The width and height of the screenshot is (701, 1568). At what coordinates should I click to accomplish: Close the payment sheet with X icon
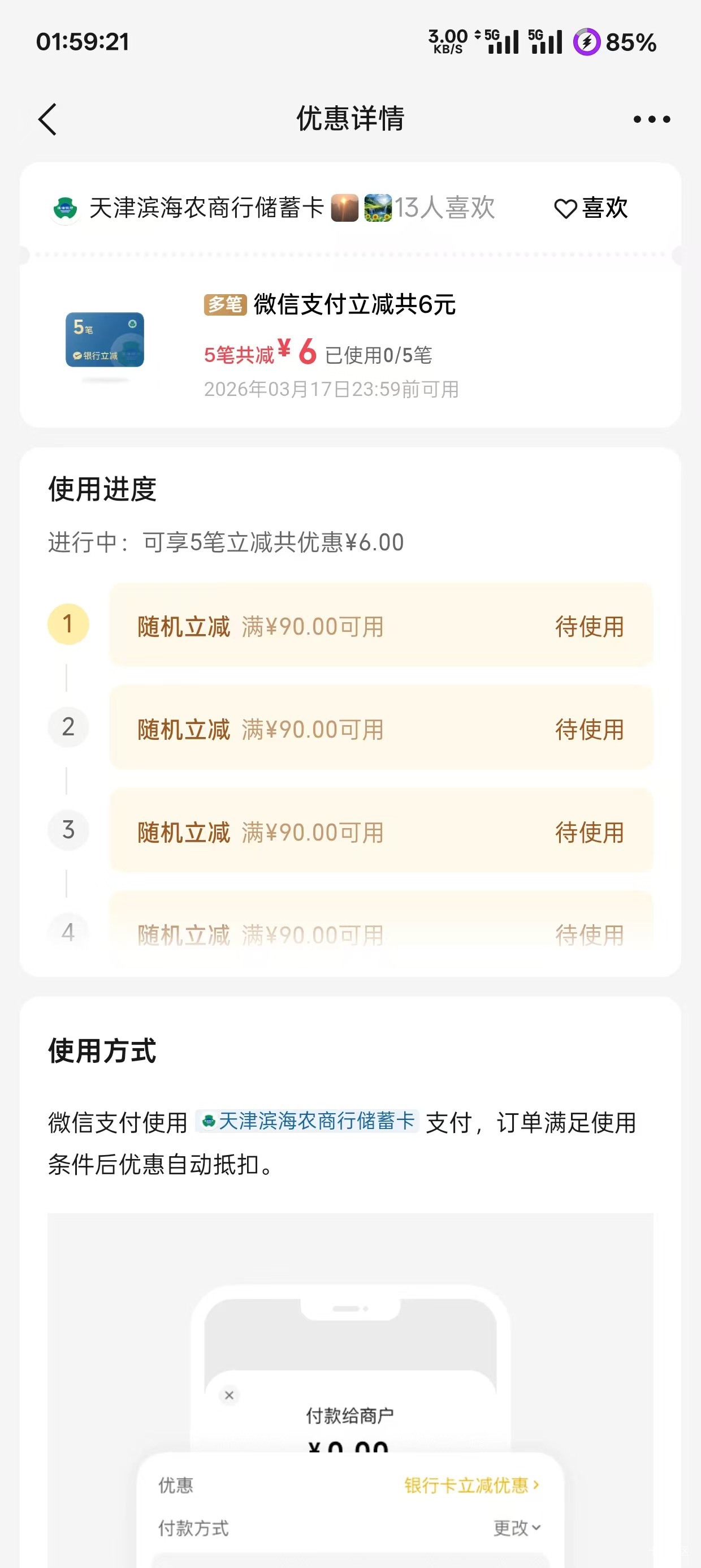tap(230, 1395)
